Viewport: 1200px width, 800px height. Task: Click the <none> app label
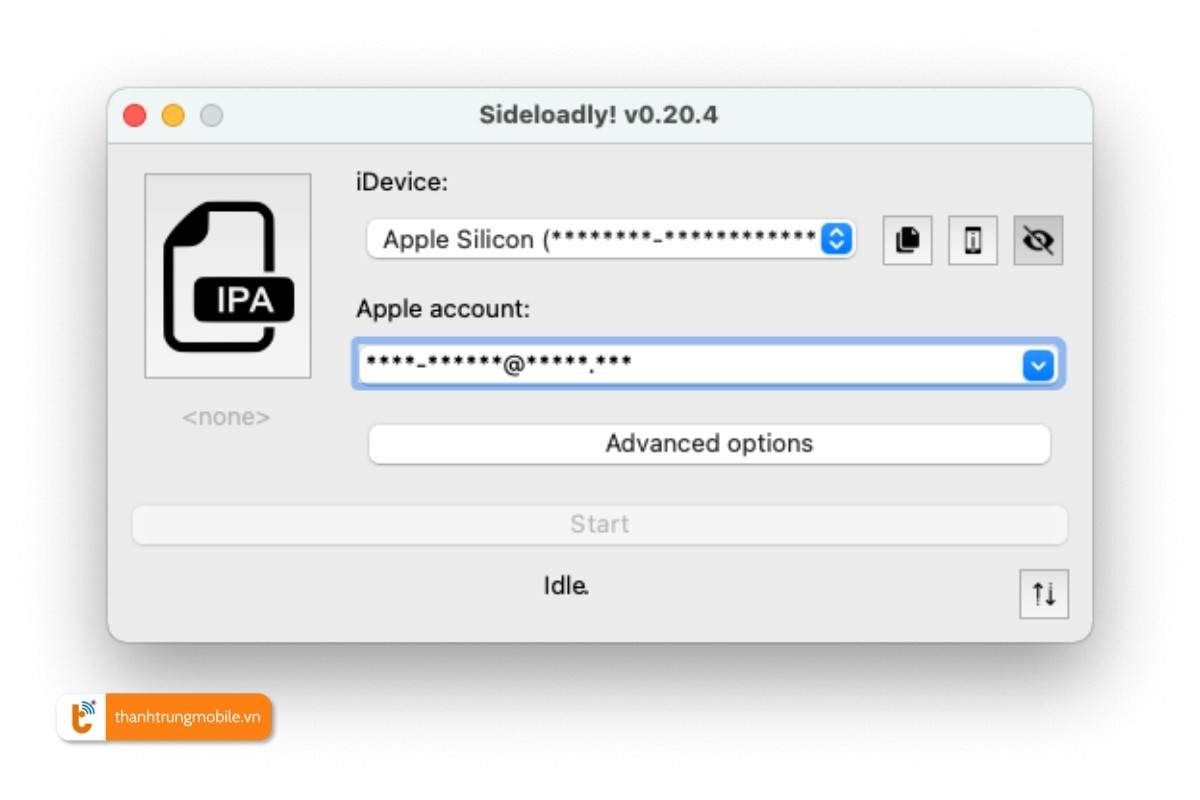[x=227, y=417]
